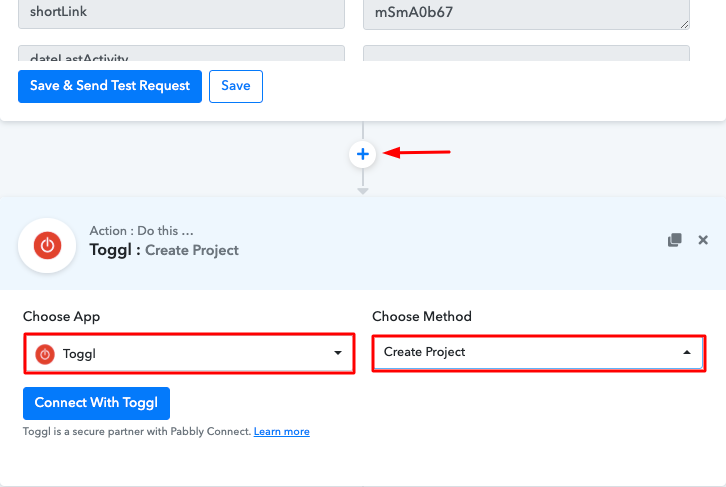The image size is (726, 487).
Task: Add a new step with the plus icon
Action: point(363,154)
